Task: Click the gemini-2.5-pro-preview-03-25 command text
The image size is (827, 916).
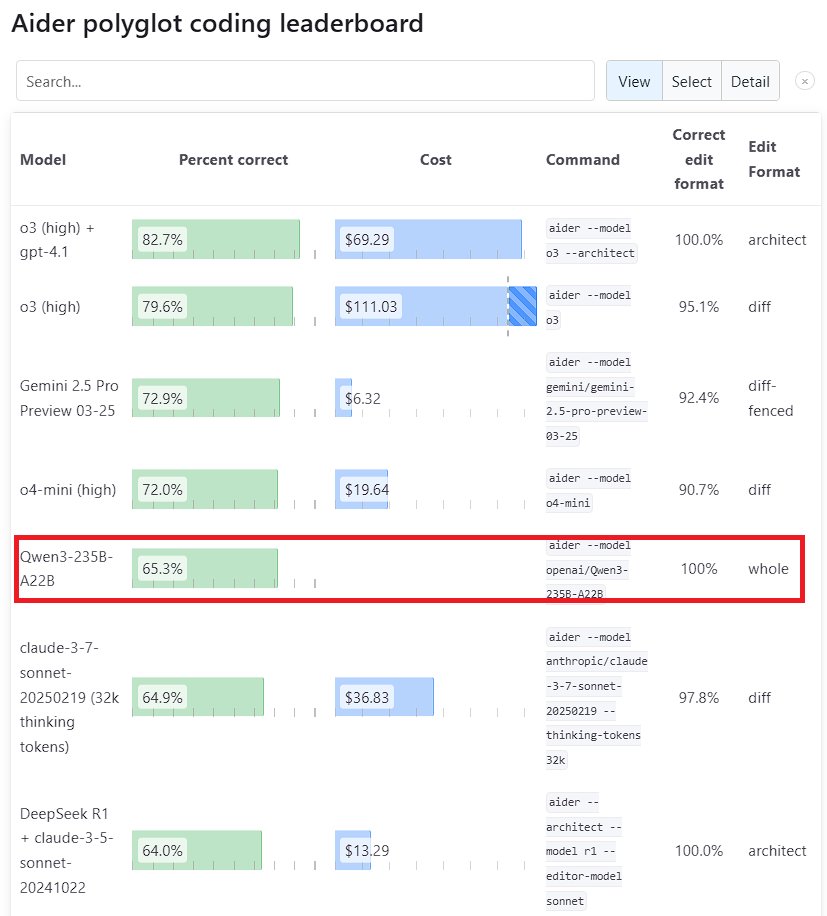Action: (x=596, y=399)
